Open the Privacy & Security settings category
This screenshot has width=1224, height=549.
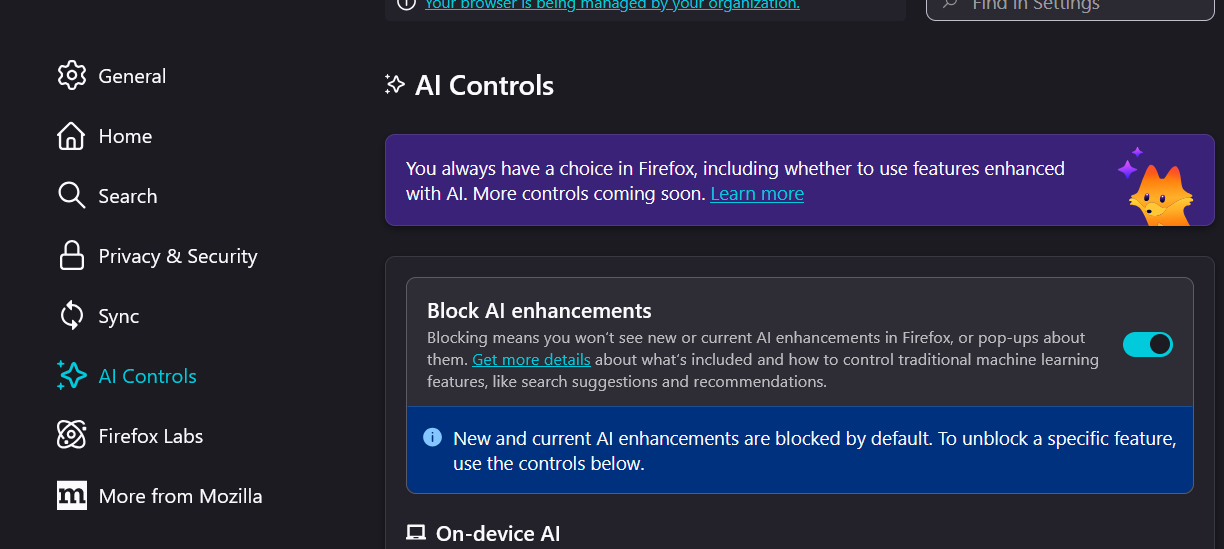click(x=177, y=256)
